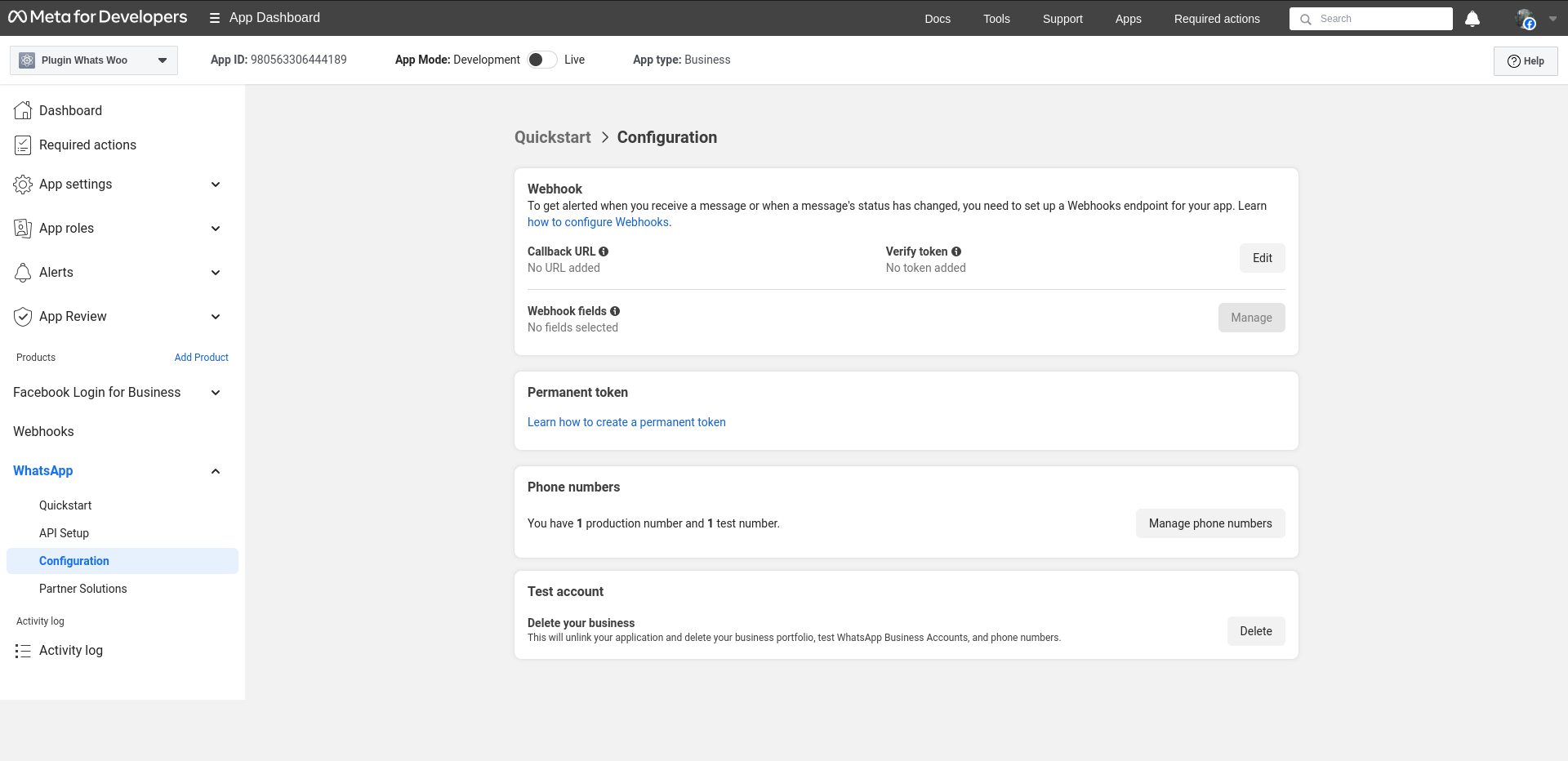
Task: Open the Plugin Whats Woo app selector
Action: pyautogui.click(x=93, y=60)
